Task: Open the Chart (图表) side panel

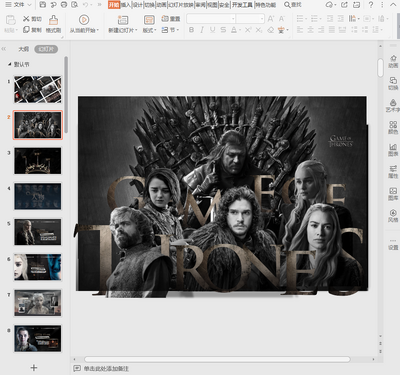Action: [393, 149]
